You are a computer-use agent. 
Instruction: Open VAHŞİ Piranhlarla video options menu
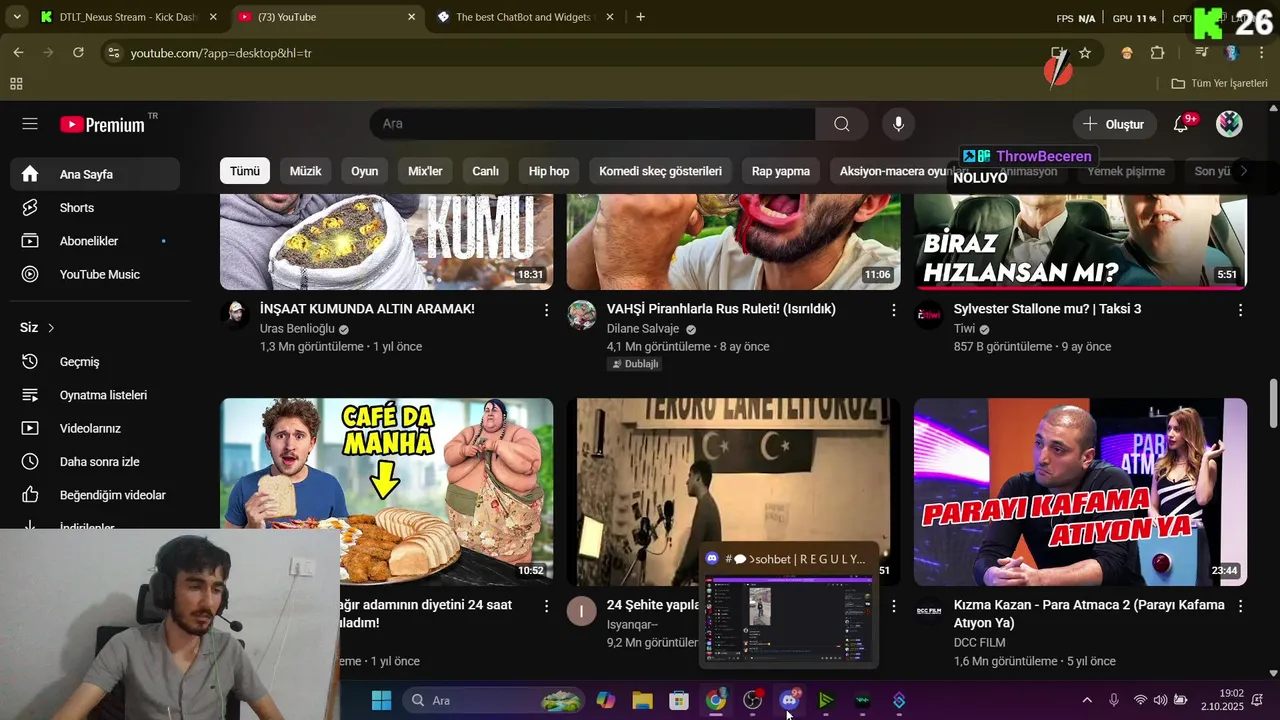(893, 310)
